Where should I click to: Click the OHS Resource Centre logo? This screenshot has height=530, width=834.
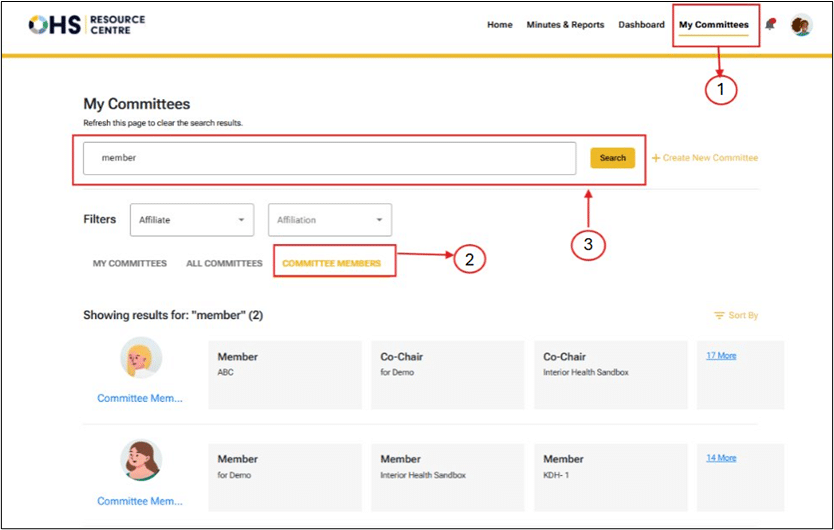coord(86,25)
